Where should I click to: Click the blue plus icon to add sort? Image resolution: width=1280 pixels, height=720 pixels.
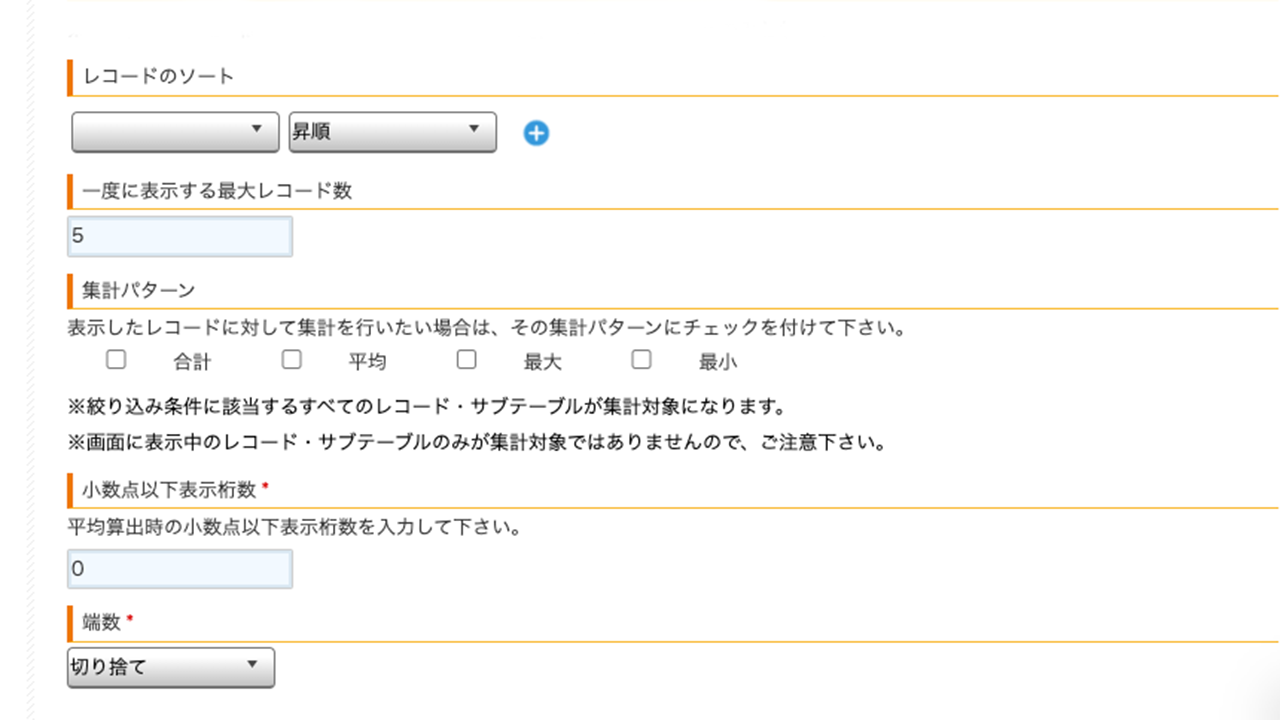point(536,133)
